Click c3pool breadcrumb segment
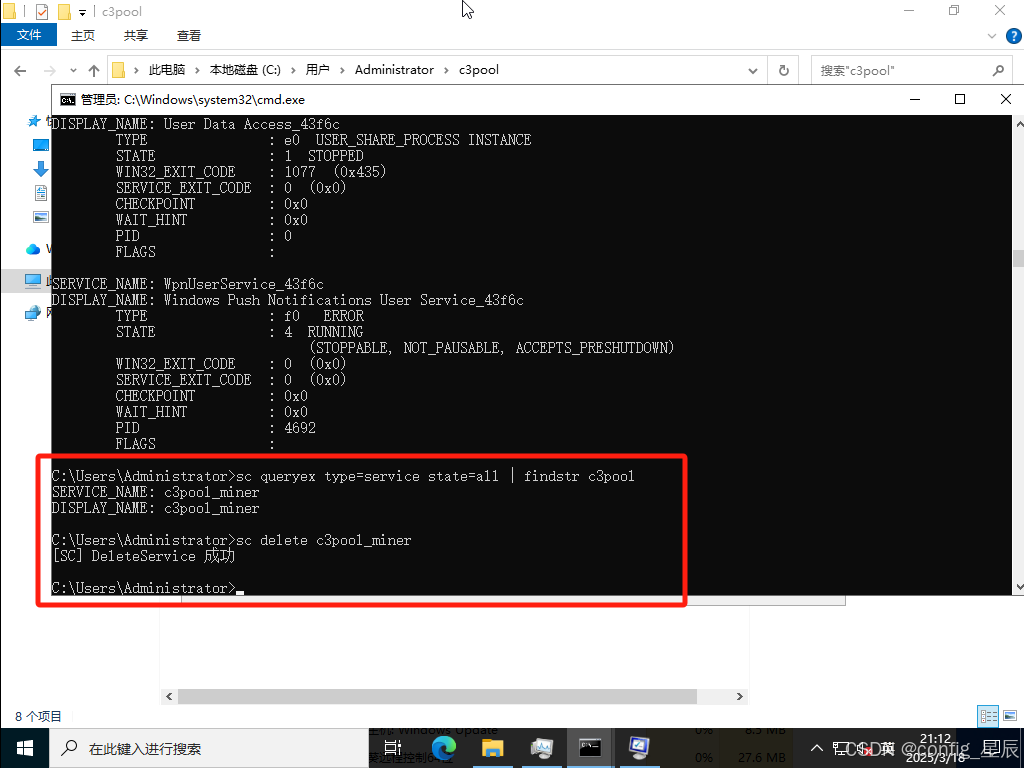The width and height of the screenshot is (1024, 768). point(479,70)
